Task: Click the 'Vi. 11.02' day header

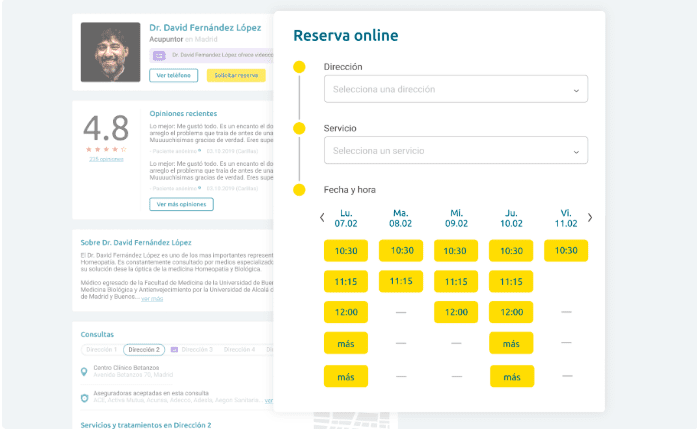Action: tap(566, 218)
